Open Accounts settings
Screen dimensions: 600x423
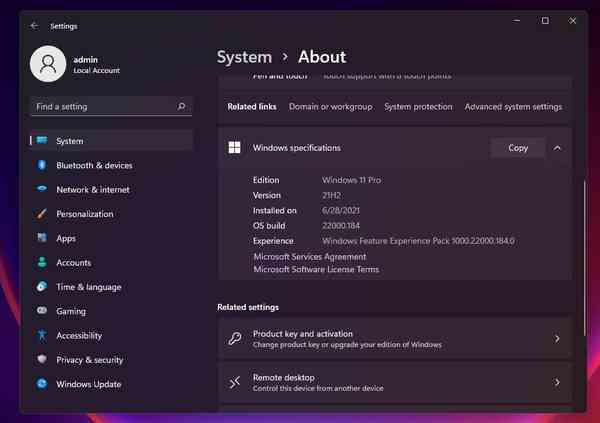pyautogui.click(x=73, y=263)
